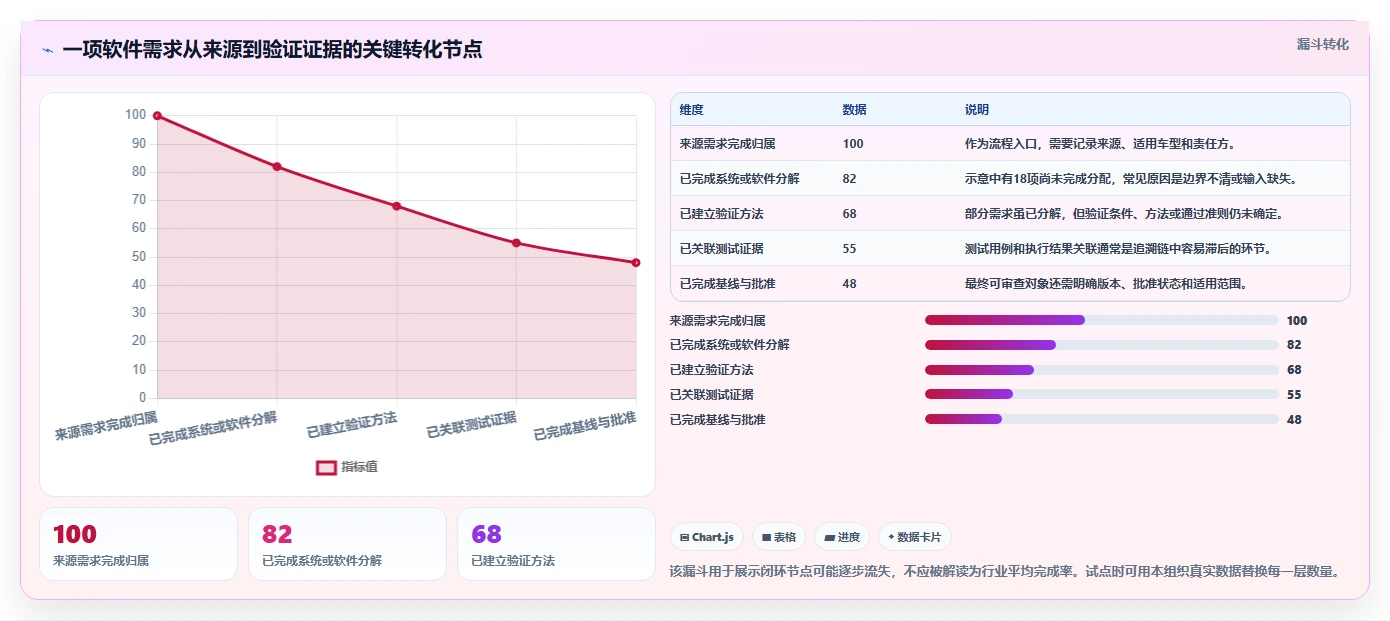The height and width of the screenshot is (621, 1390).
Task: Click the 已建立验证方法 progress bar
Action: [1102, 370]
